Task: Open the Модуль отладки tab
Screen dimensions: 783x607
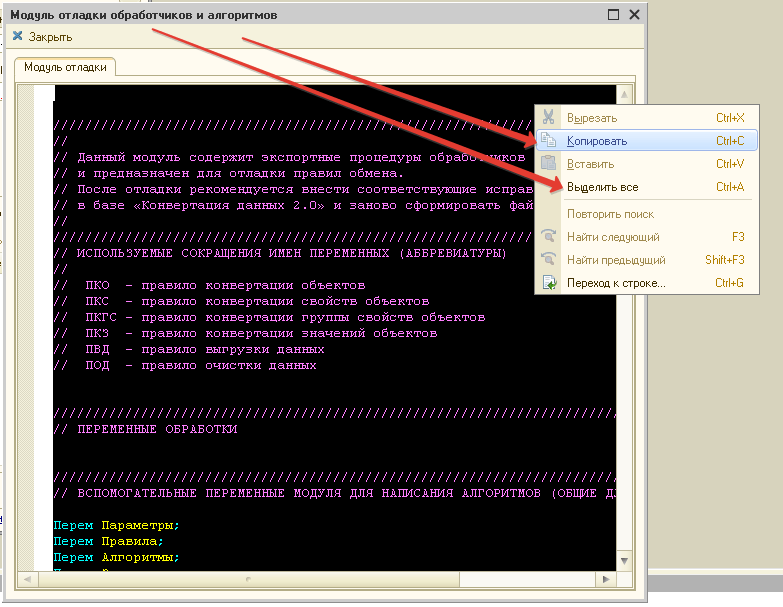Action: 65,67
